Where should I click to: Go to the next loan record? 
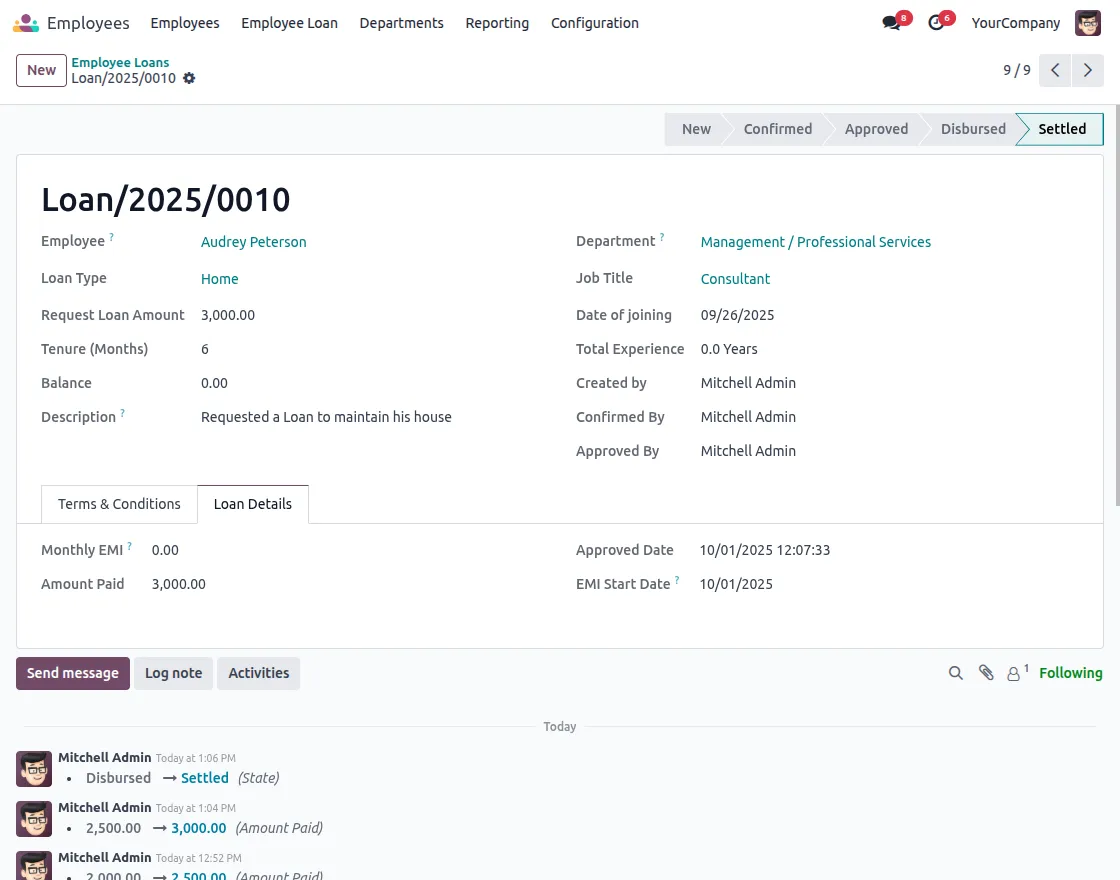coord(1088,70)
